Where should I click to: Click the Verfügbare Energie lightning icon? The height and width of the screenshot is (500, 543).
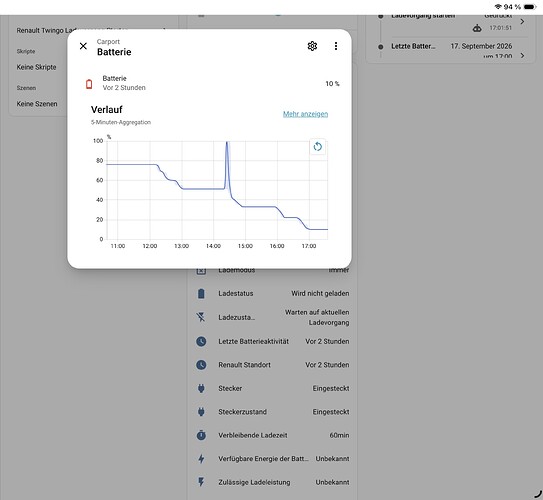201,459
